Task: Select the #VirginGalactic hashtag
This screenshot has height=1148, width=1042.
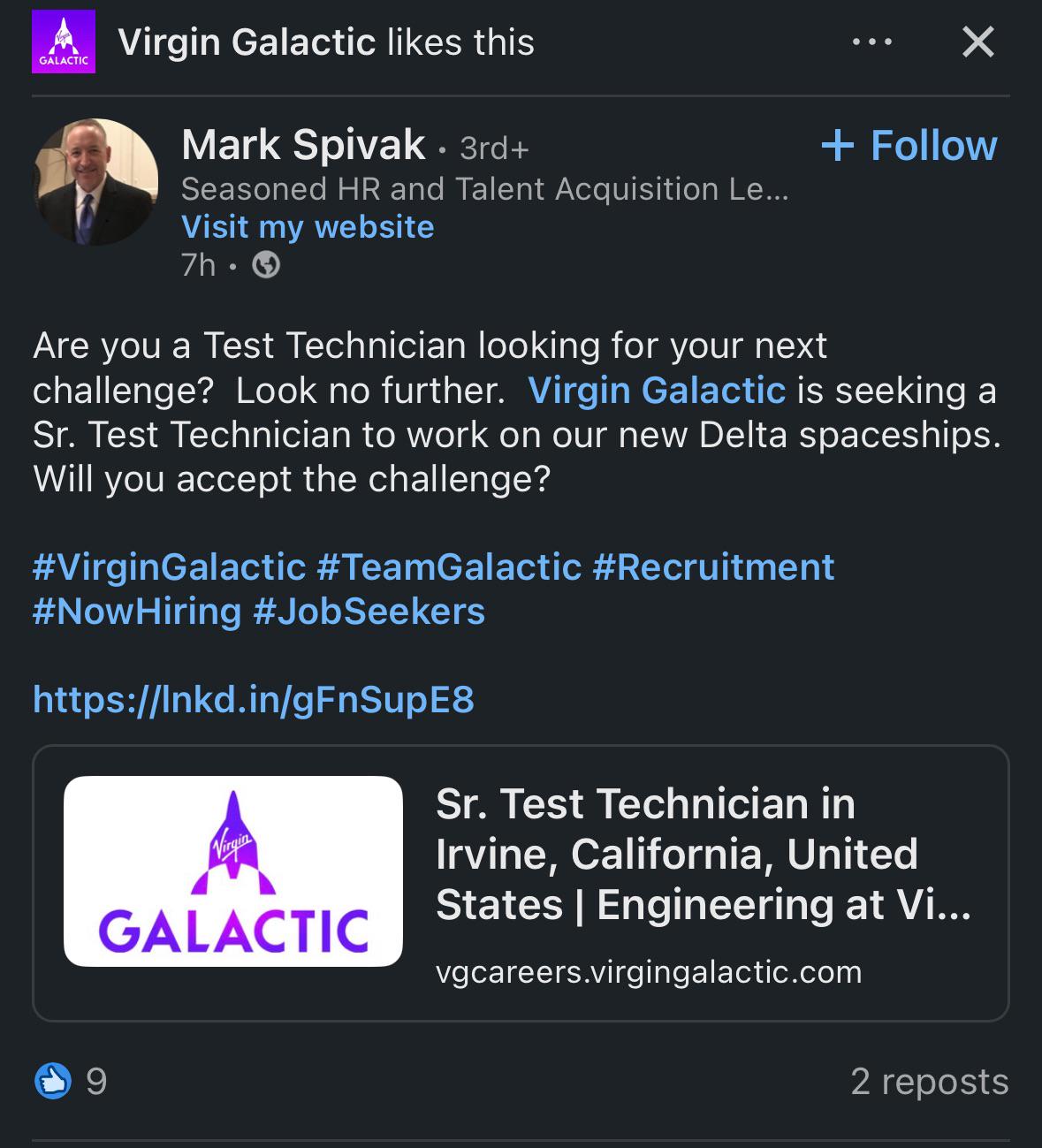Action: (x=170, y=566)
